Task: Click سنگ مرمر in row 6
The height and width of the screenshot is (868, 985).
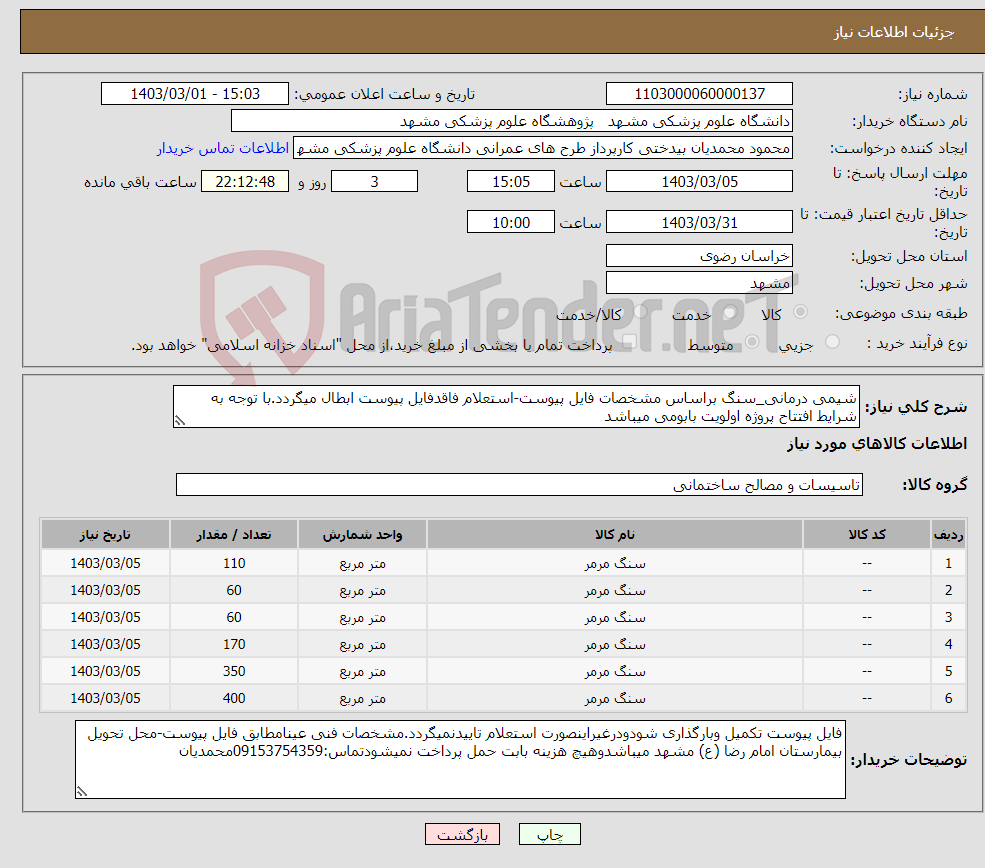Action: 615,698
